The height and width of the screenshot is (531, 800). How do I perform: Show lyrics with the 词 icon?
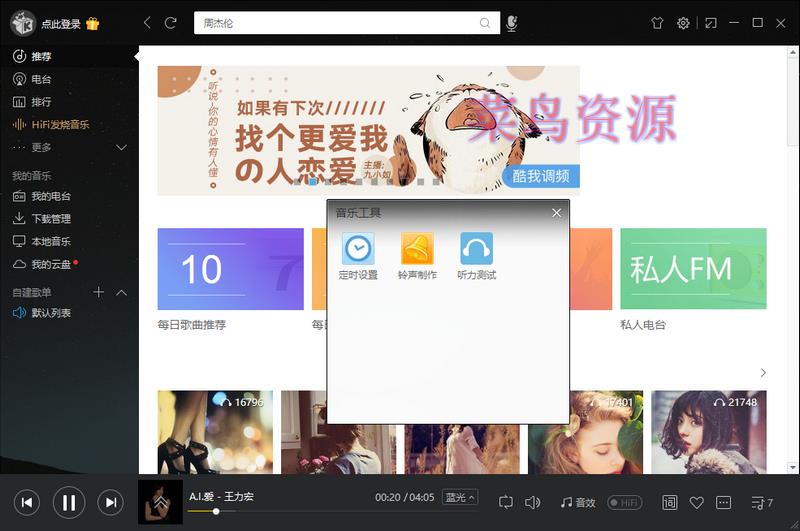pyautogui.click(x=670, y=502)
